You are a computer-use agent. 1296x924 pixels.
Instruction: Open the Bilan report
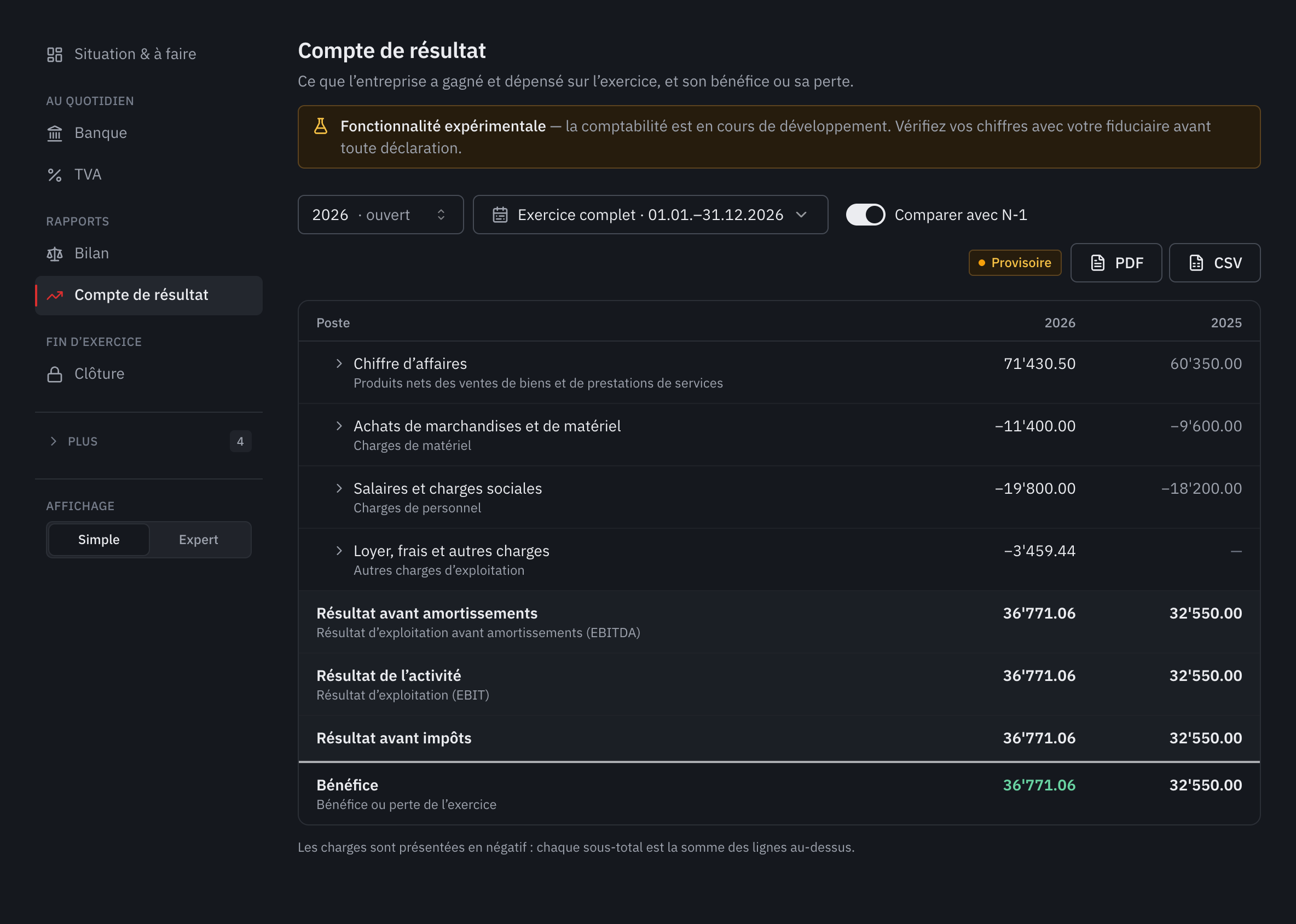[x=148, y=254]
